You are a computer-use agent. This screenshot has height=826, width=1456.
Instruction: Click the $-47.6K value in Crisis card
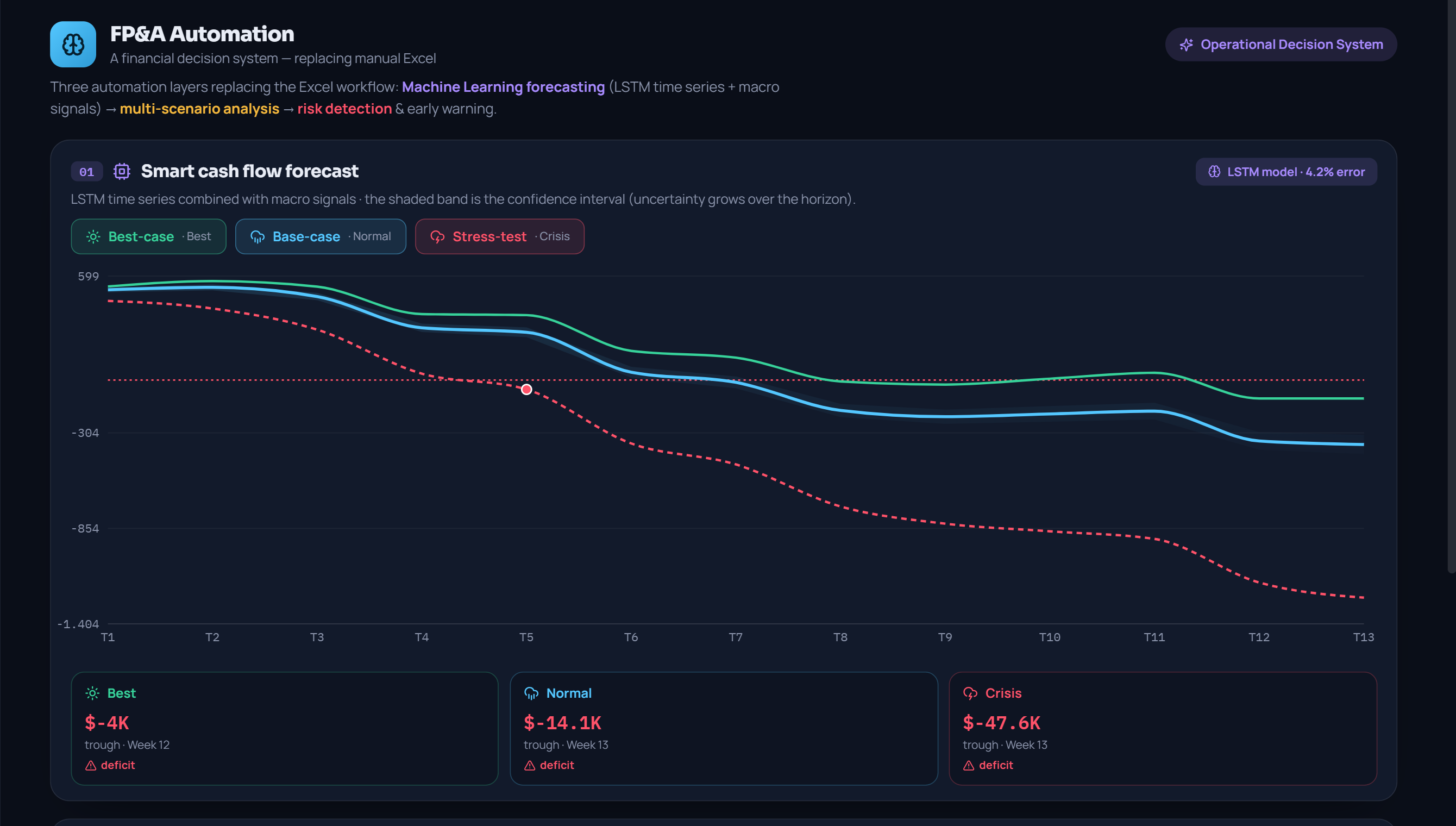[x=1001, y=723]
